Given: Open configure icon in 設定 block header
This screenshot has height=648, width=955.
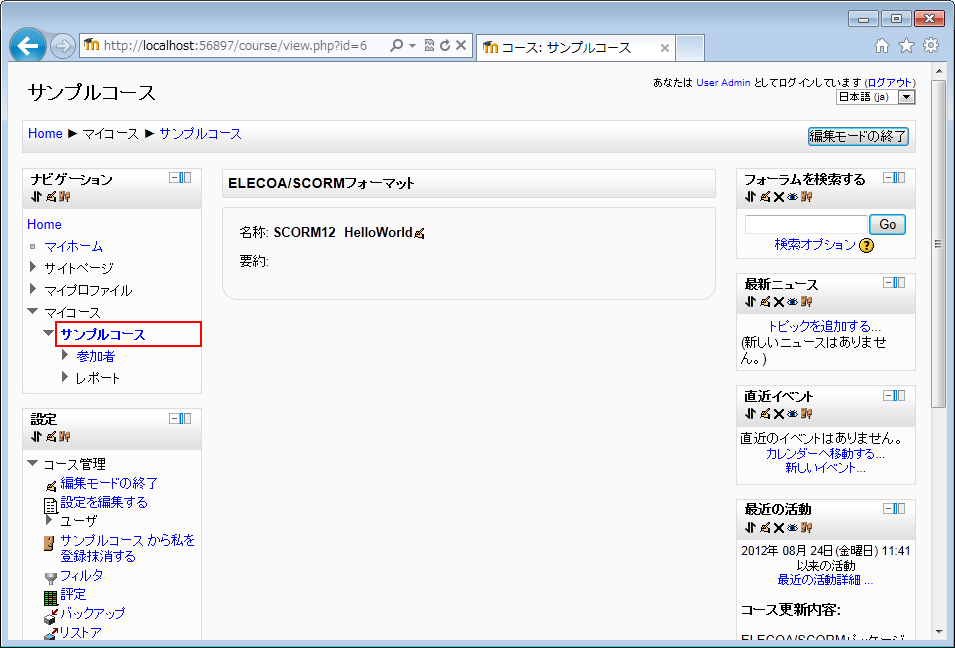Looking at the screenshot, I should coord(50,436).
